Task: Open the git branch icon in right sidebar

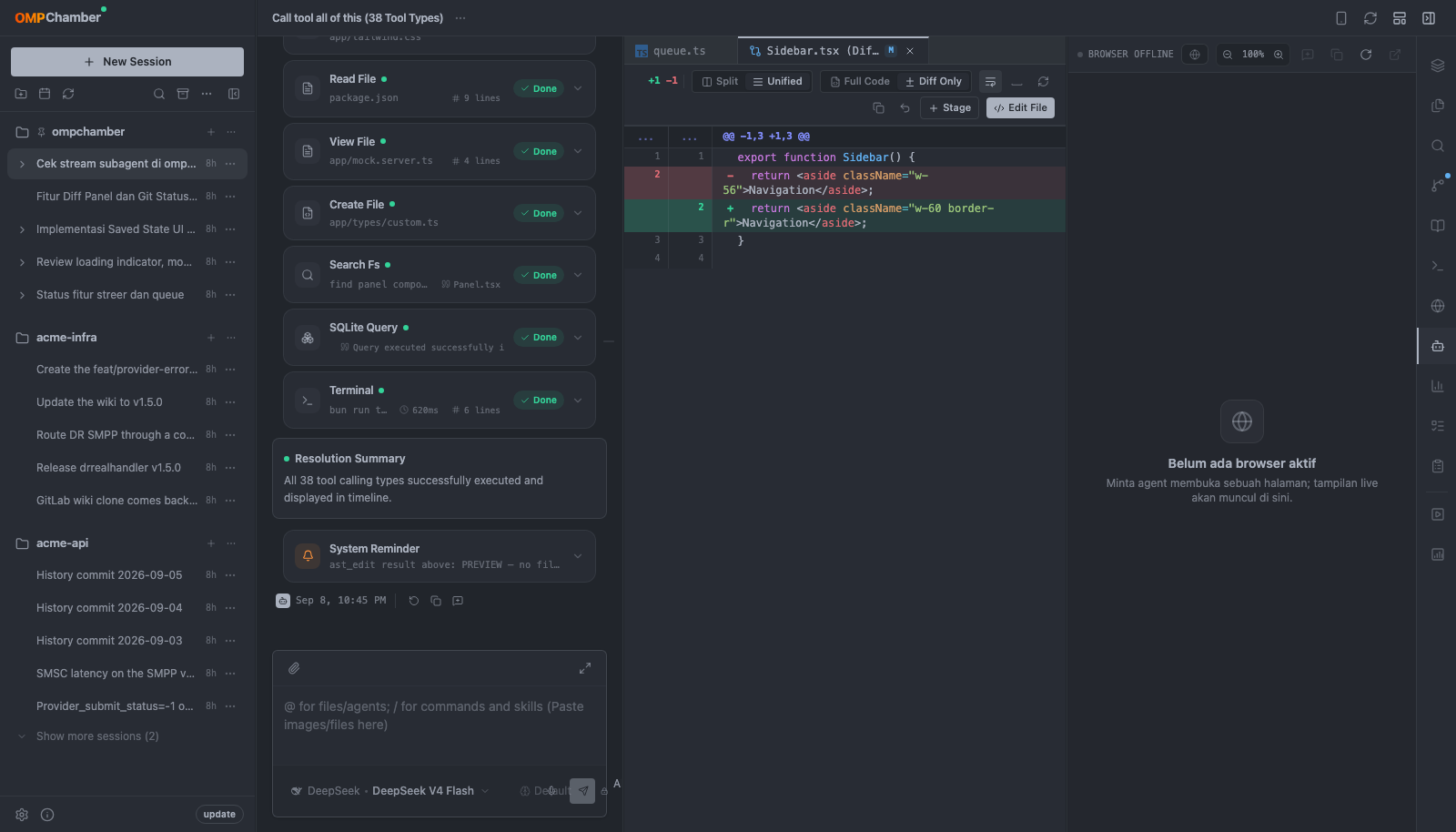Action: click(x=1438, y=186)
